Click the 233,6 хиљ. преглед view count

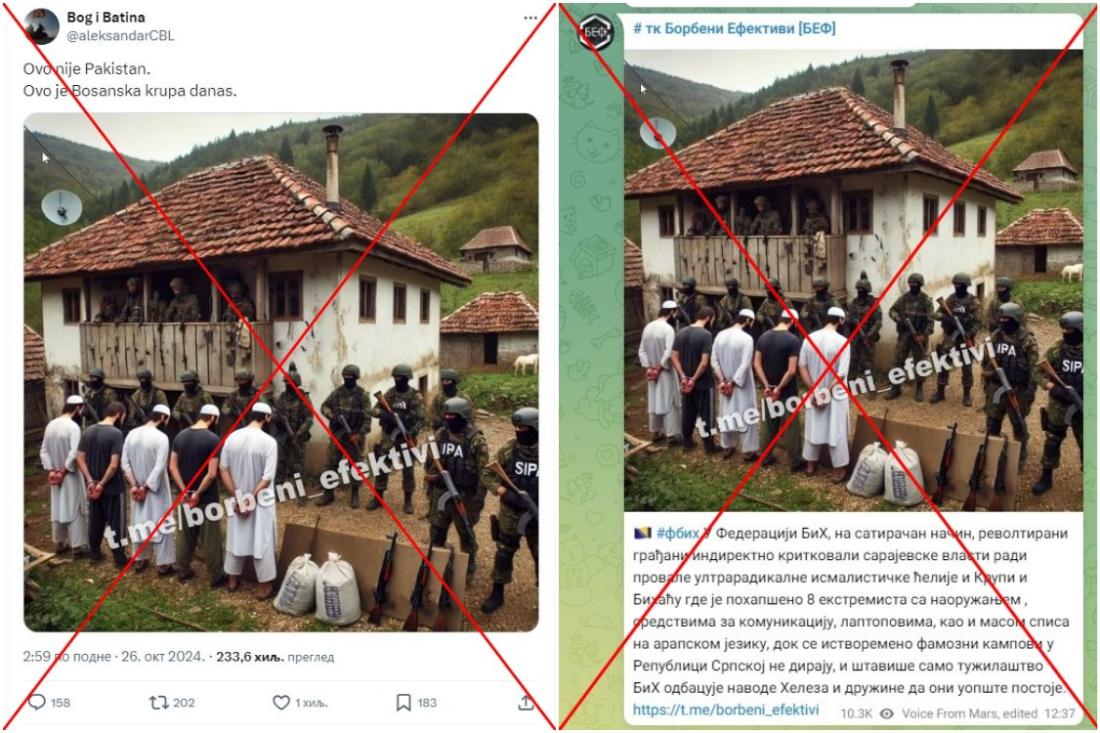(275, 657)
